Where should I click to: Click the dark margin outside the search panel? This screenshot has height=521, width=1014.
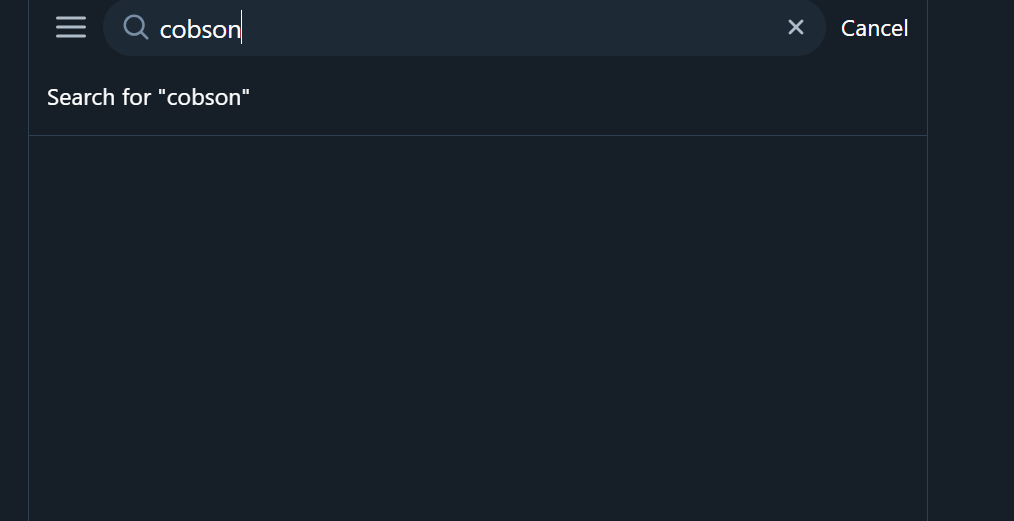pos(971,260)
